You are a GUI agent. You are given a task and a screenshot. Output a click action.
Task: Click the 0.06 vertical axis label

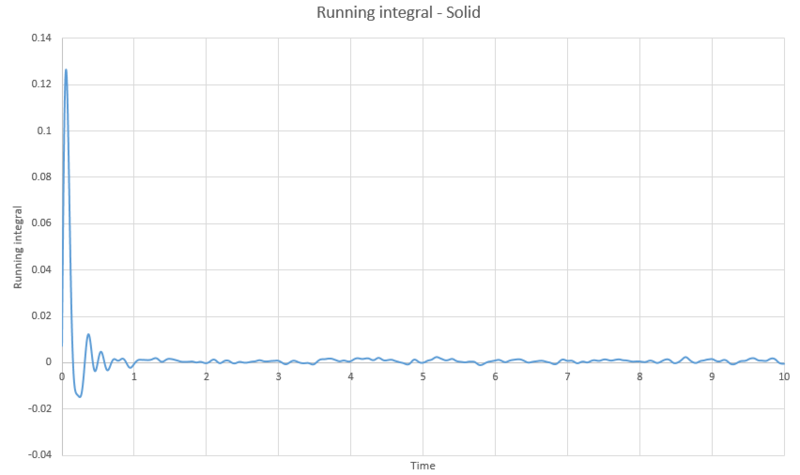point(41,223)
